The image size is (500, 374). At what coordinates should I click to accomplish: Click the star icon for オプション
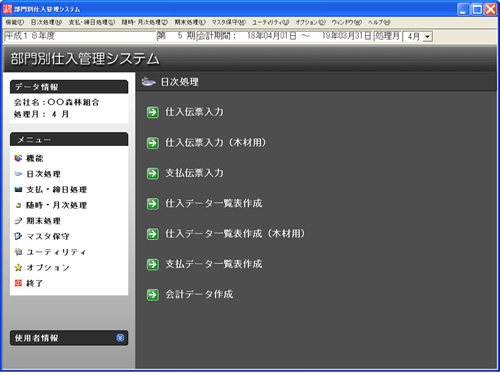(18, 267)
